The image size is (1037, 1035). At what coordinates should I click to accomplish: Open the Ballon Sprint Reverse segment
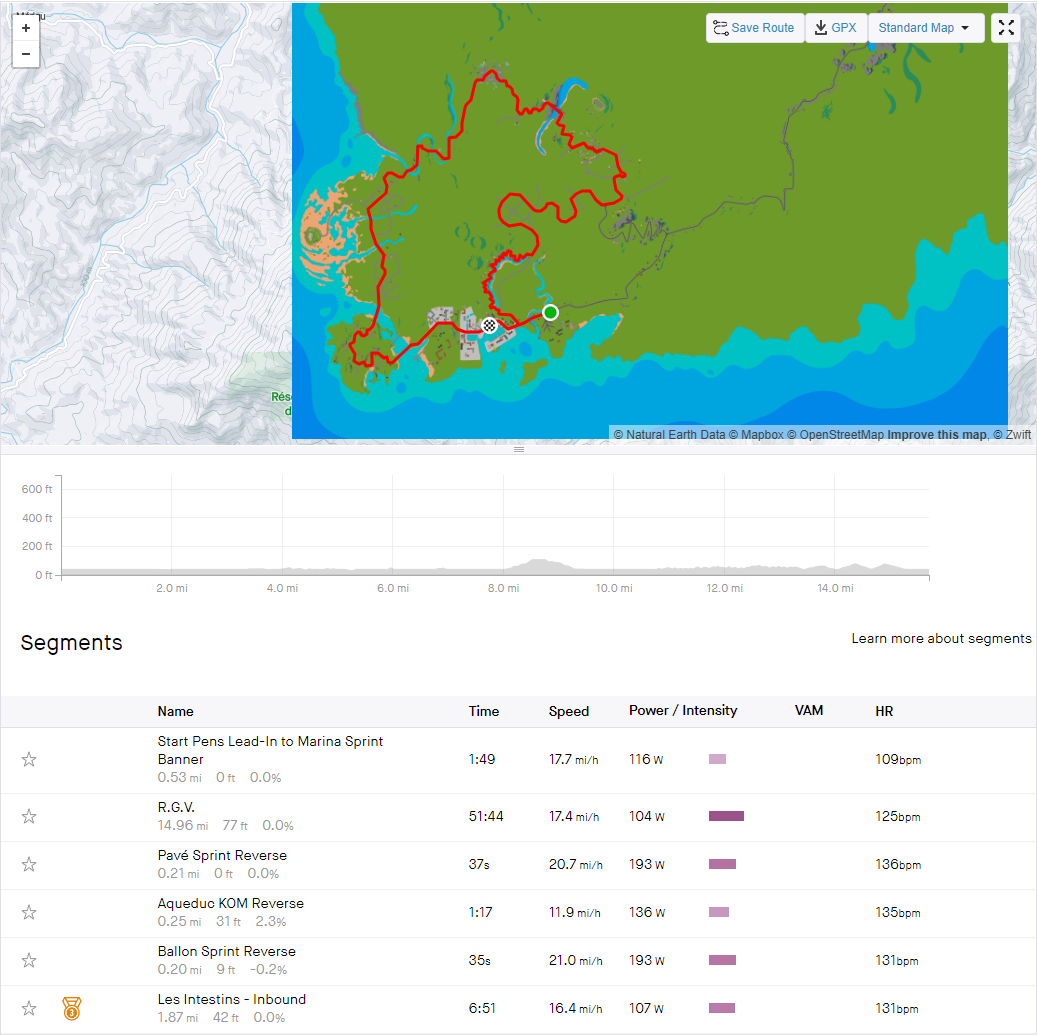click(x=227, y=951)
